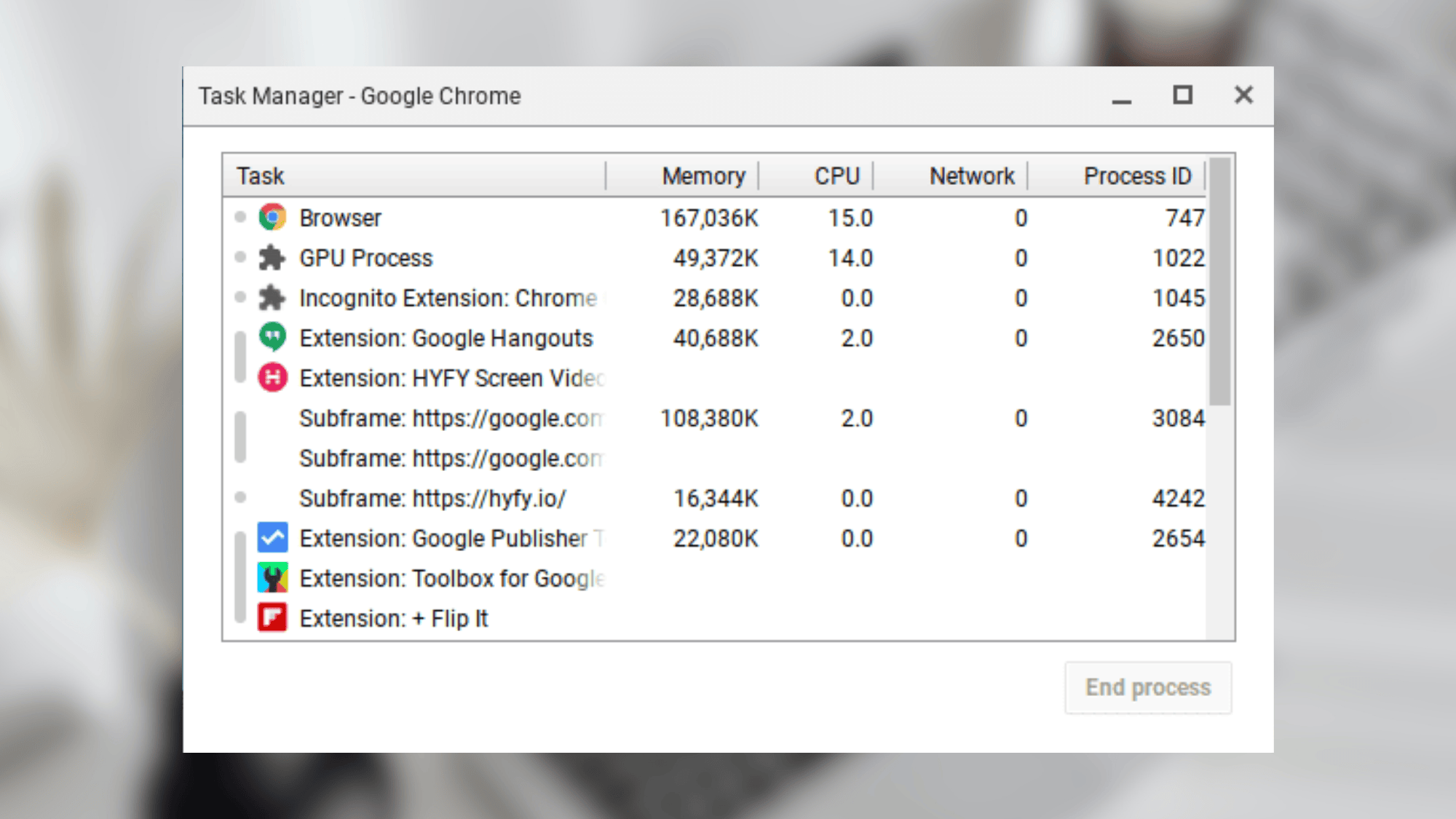Click the Google Hangouts extension icon
Screen dimensions: 1456x819
(x=272, y=337)
